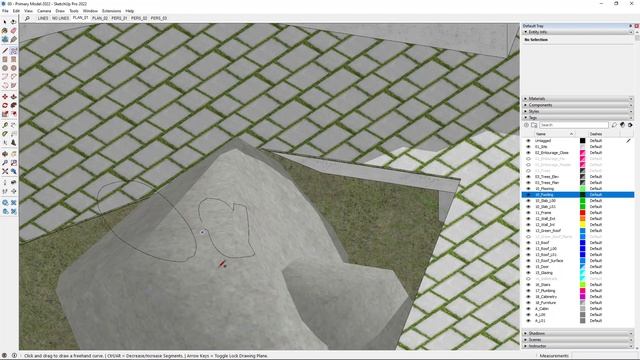This screenshot has width=640, height=360.
Task: Activate the highlighted Freehand tool
Action: tap(13, 51)
